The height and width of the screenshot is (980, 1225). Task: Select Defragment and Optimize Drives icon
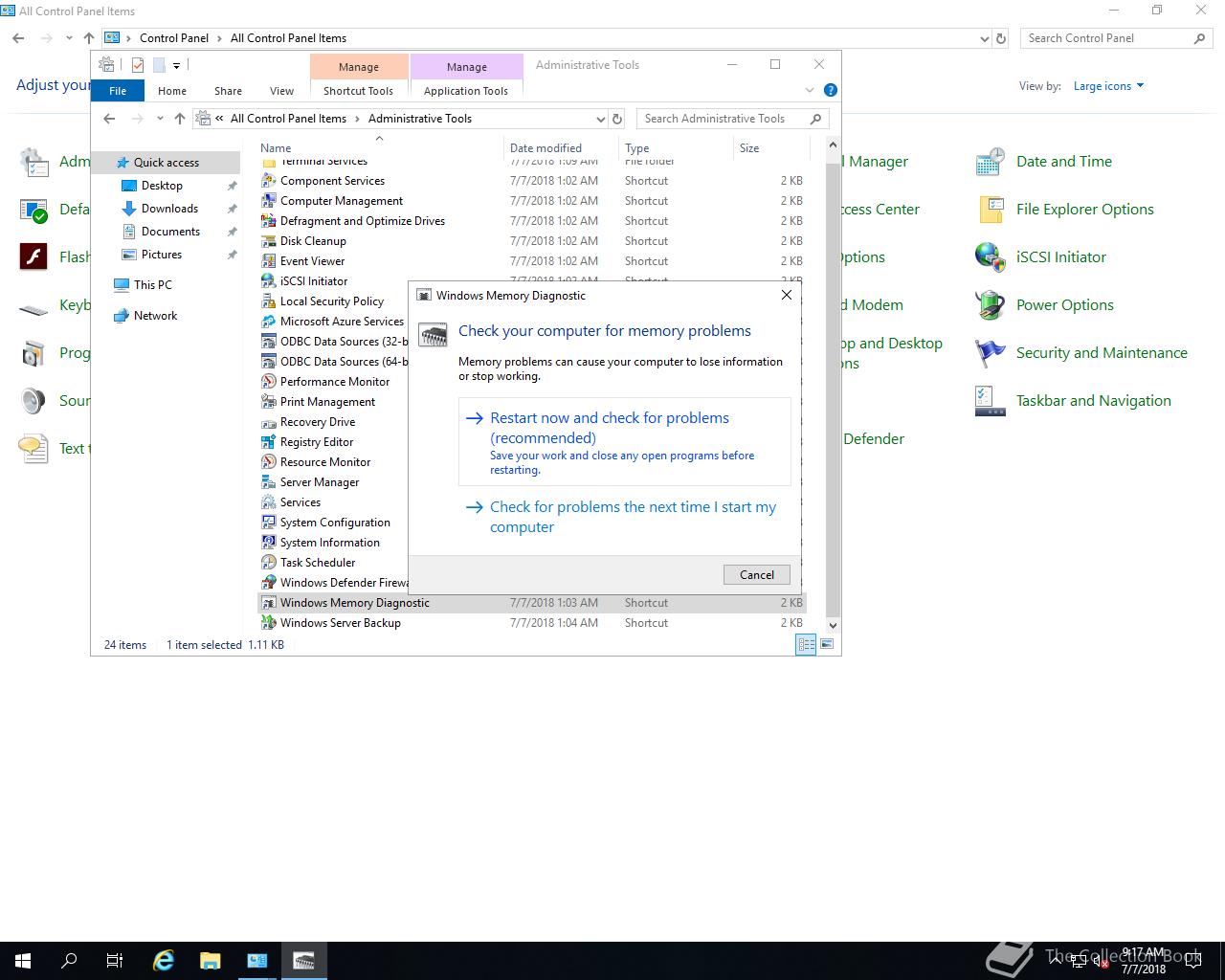tap(269, 221)
